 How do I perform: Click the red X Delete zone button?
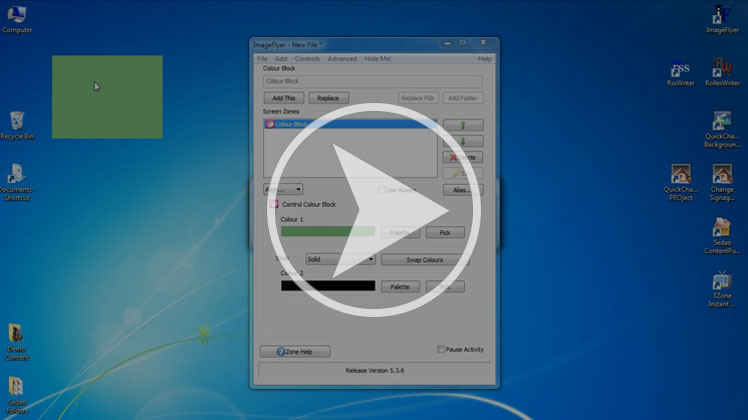[x=463, y=158]
